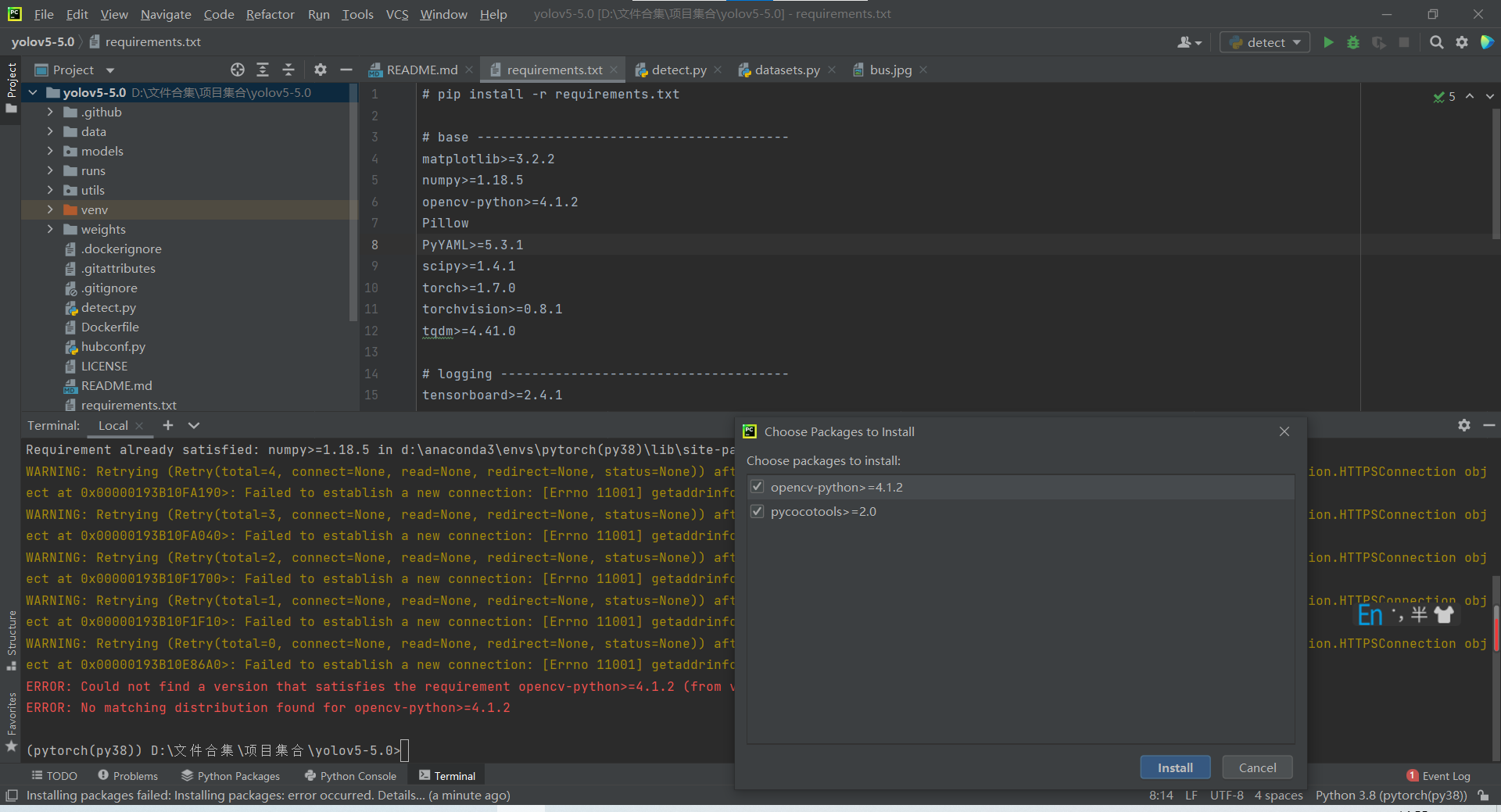The height and width of the screenshot is (812, 1501).
Task: Select opened file in Project view
Action: (x=238, y=70)
